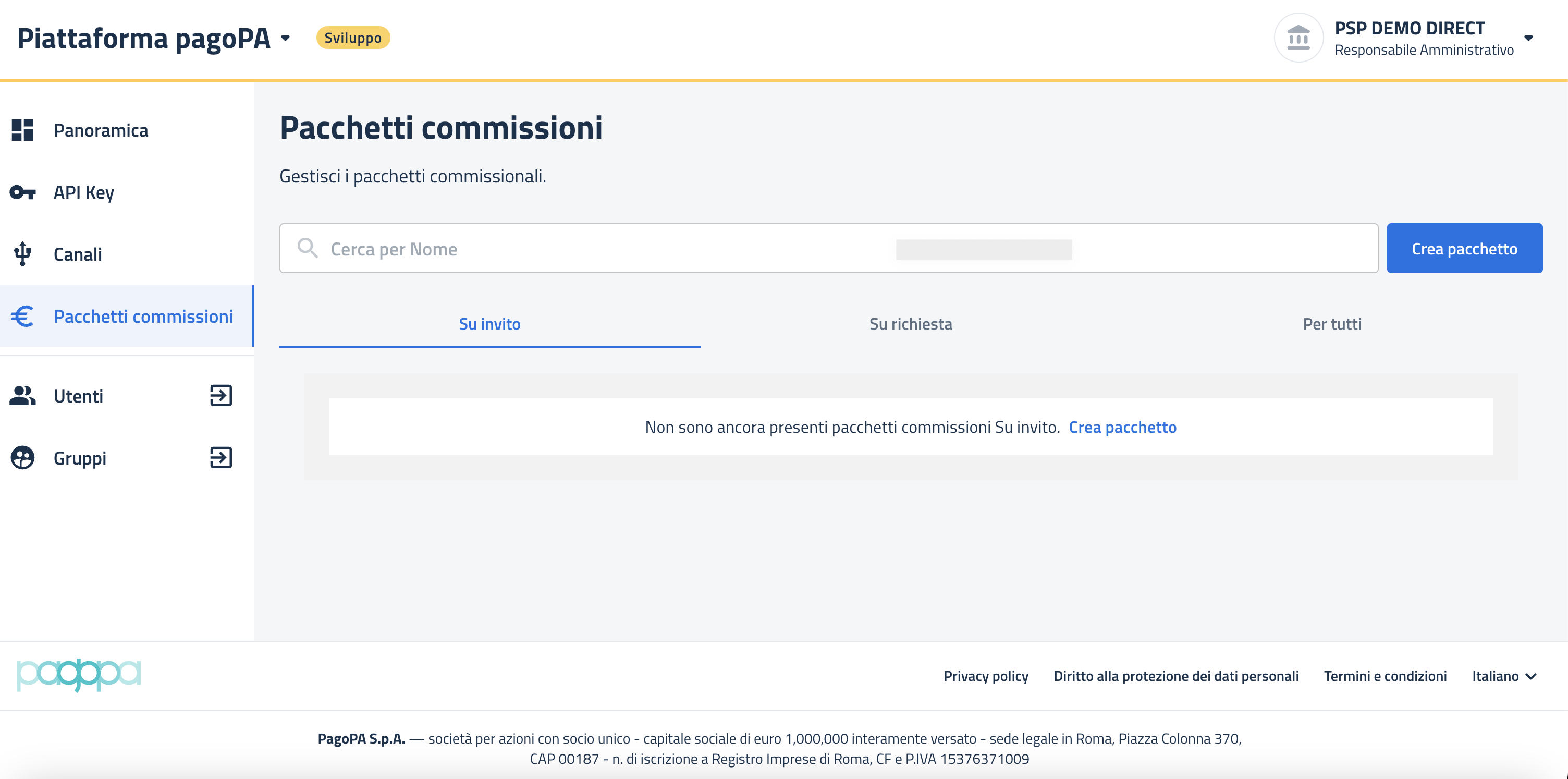Click the euro icon for Pacchetti commissioni
The width and height of the screenshot is (1568, 779).
[22, 316]
